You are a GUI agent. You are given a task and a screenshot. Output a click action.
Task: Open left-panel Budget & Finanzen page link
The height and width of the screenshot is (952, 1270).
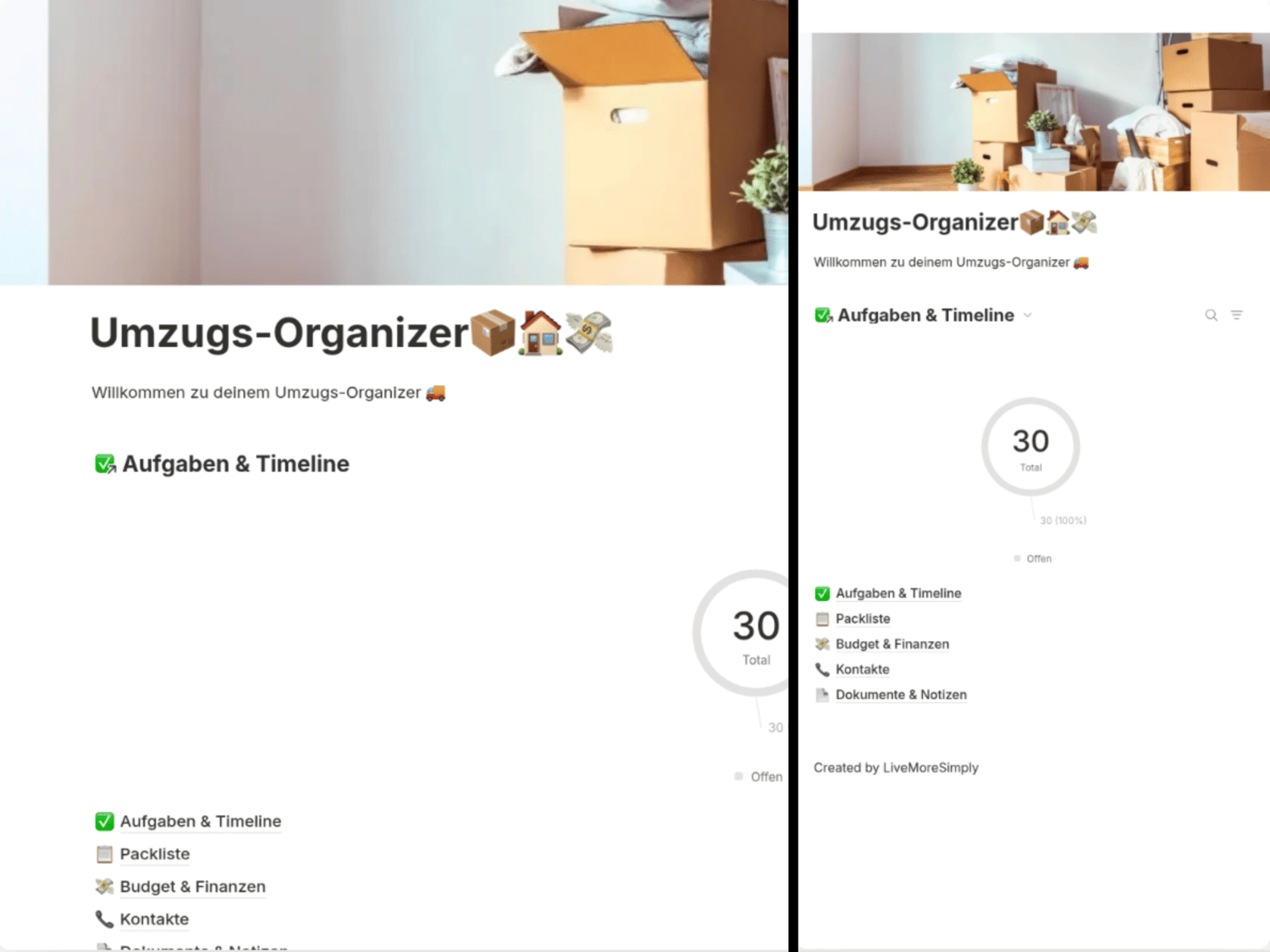pos(192,887)
